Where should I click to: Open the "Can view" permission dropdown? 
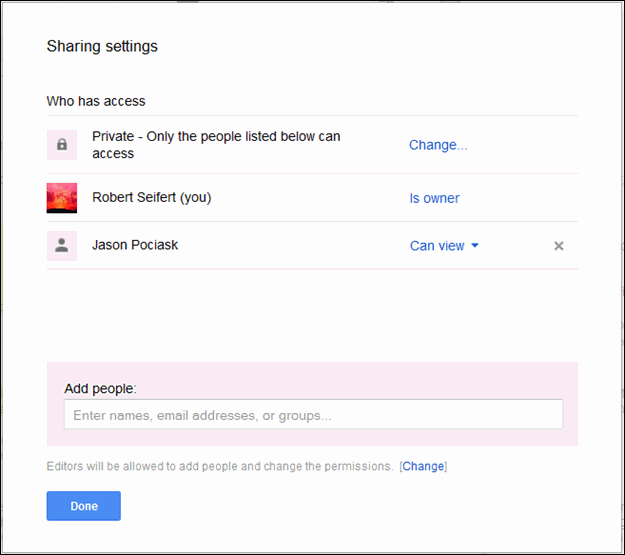(x=437, y=246)
